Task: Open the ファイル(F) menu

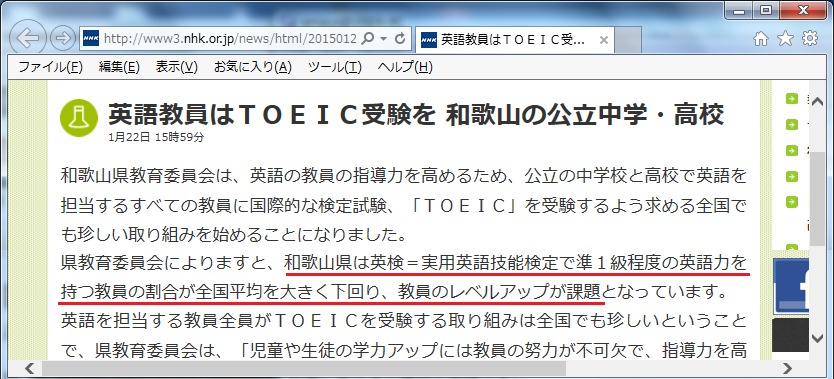Action: [50, 68]
